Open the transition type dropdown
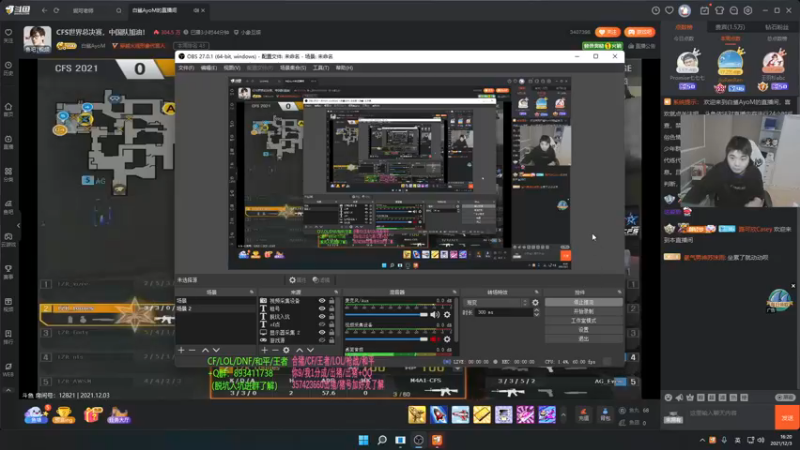The height and width of the screenshot is (450, 800). click(496, 303)
